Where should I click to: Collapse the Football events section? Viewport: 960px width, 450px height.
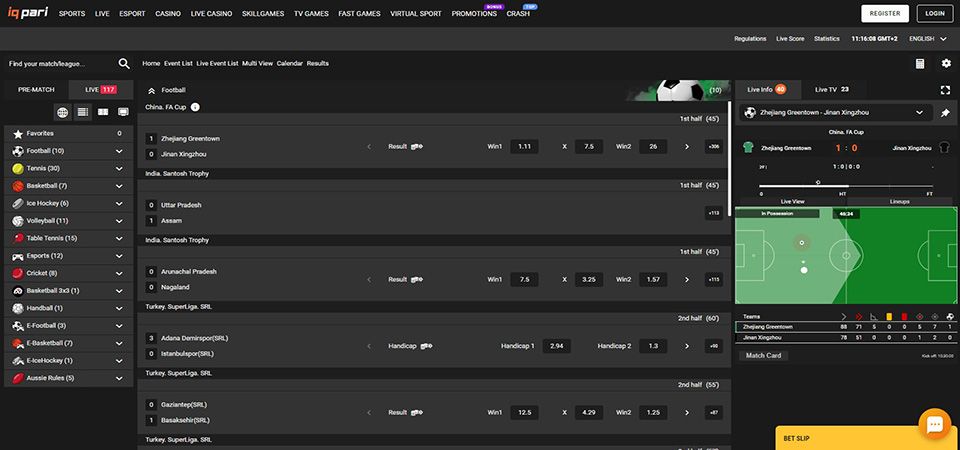click(151, 91)
